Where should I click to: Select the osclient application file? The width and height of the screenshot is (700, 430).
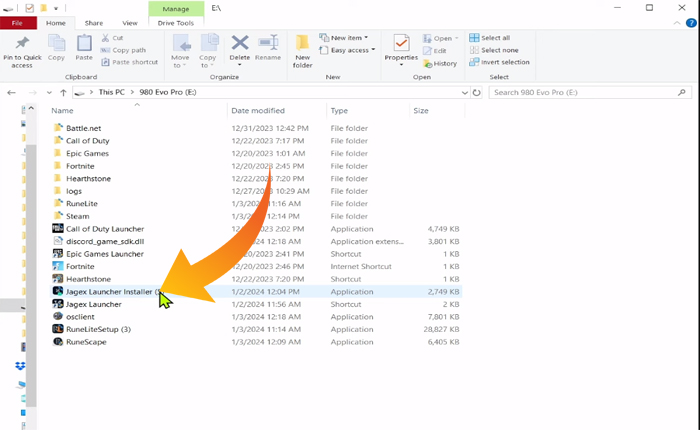[80, 316]
